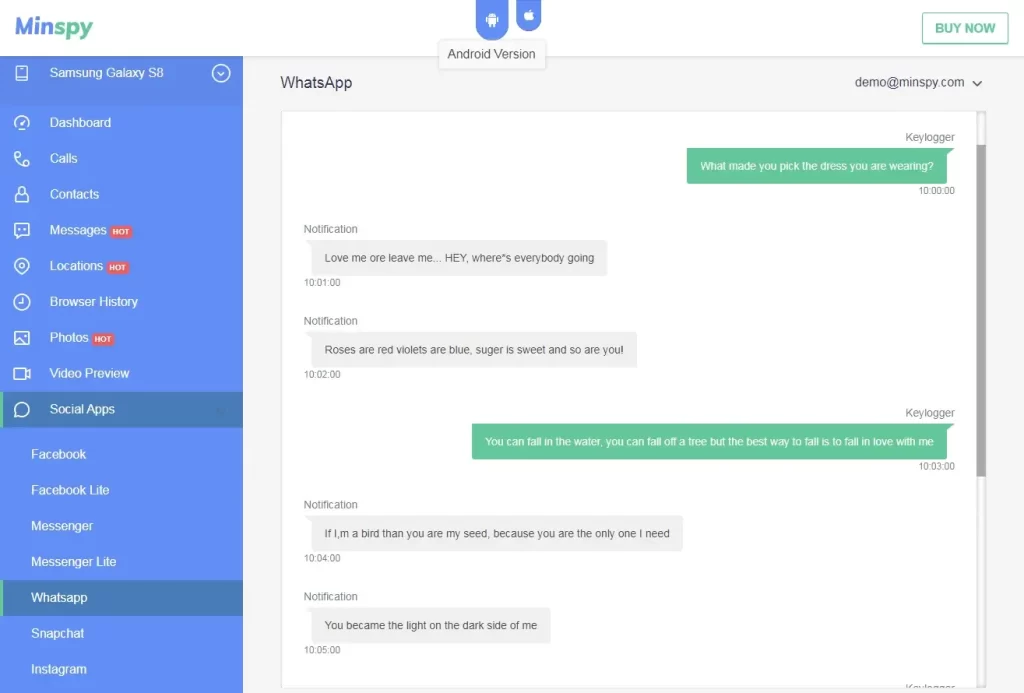The width and height of the screenshot is (1024, 693).
Task: Click the 10:03:00 timestamp
Action: pyautogui.click(x=936, y=466)
